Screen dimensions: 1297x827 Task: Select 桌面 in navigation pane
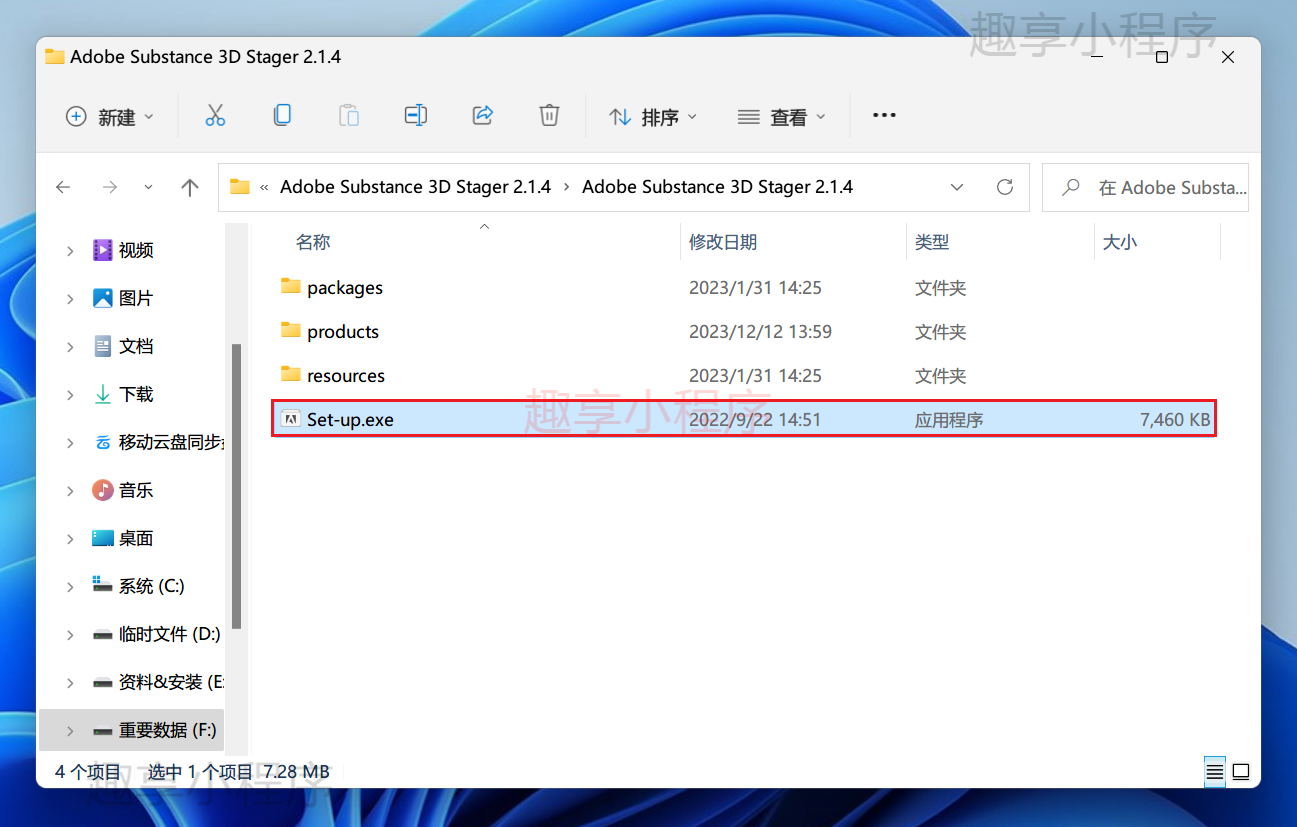136,538
